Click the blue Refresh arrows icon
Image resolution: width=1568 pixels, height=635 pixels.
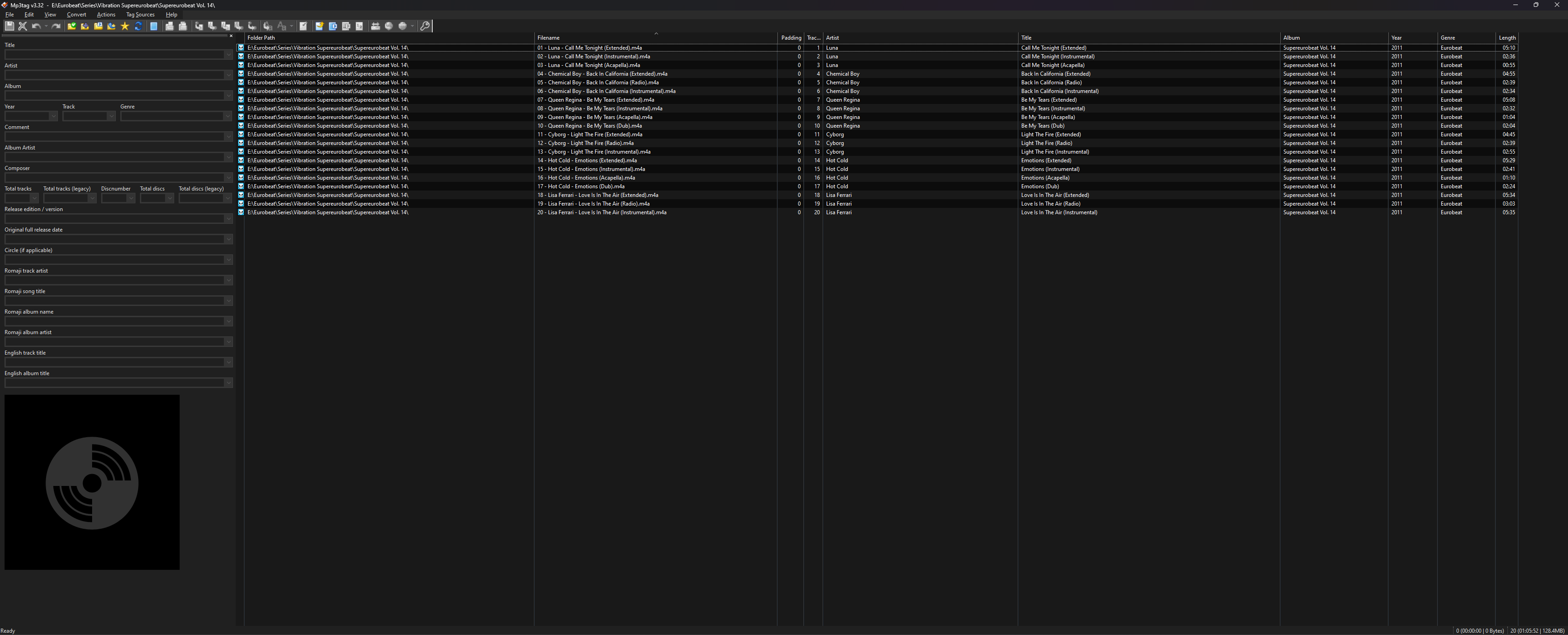tap(138, 26)
